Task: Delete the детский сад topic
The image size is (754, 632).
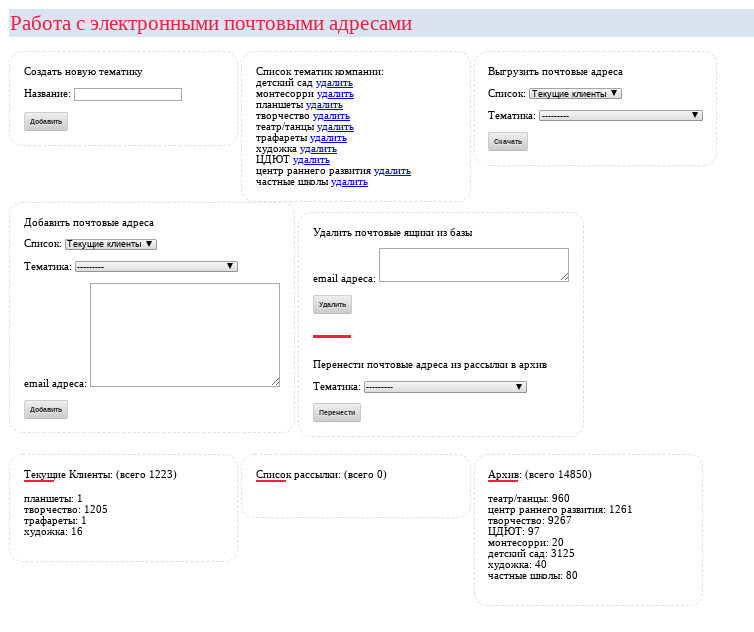Action: coord(334,83)
